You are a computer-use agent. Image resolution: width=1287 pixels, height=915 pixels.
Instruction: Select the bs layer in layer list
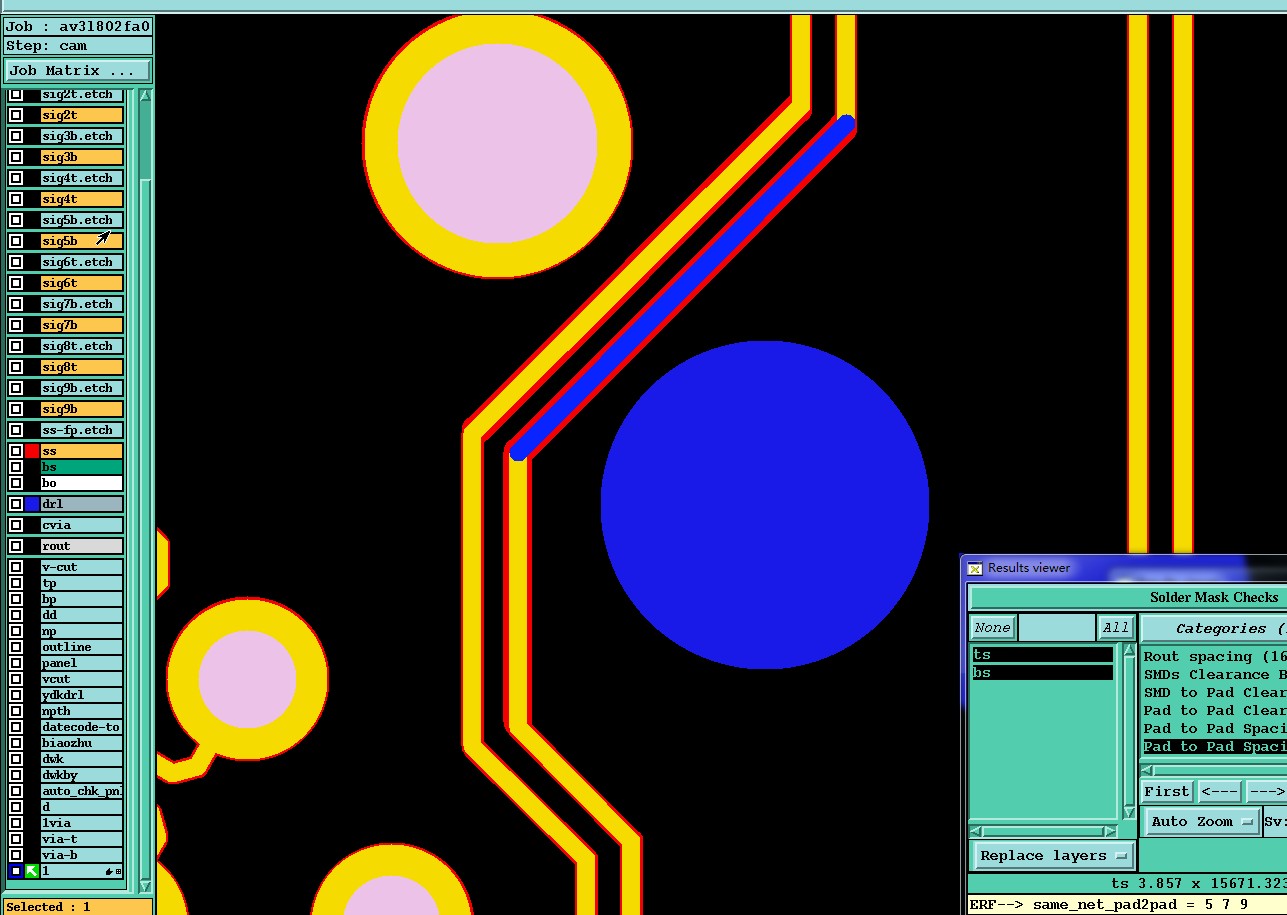82,467
